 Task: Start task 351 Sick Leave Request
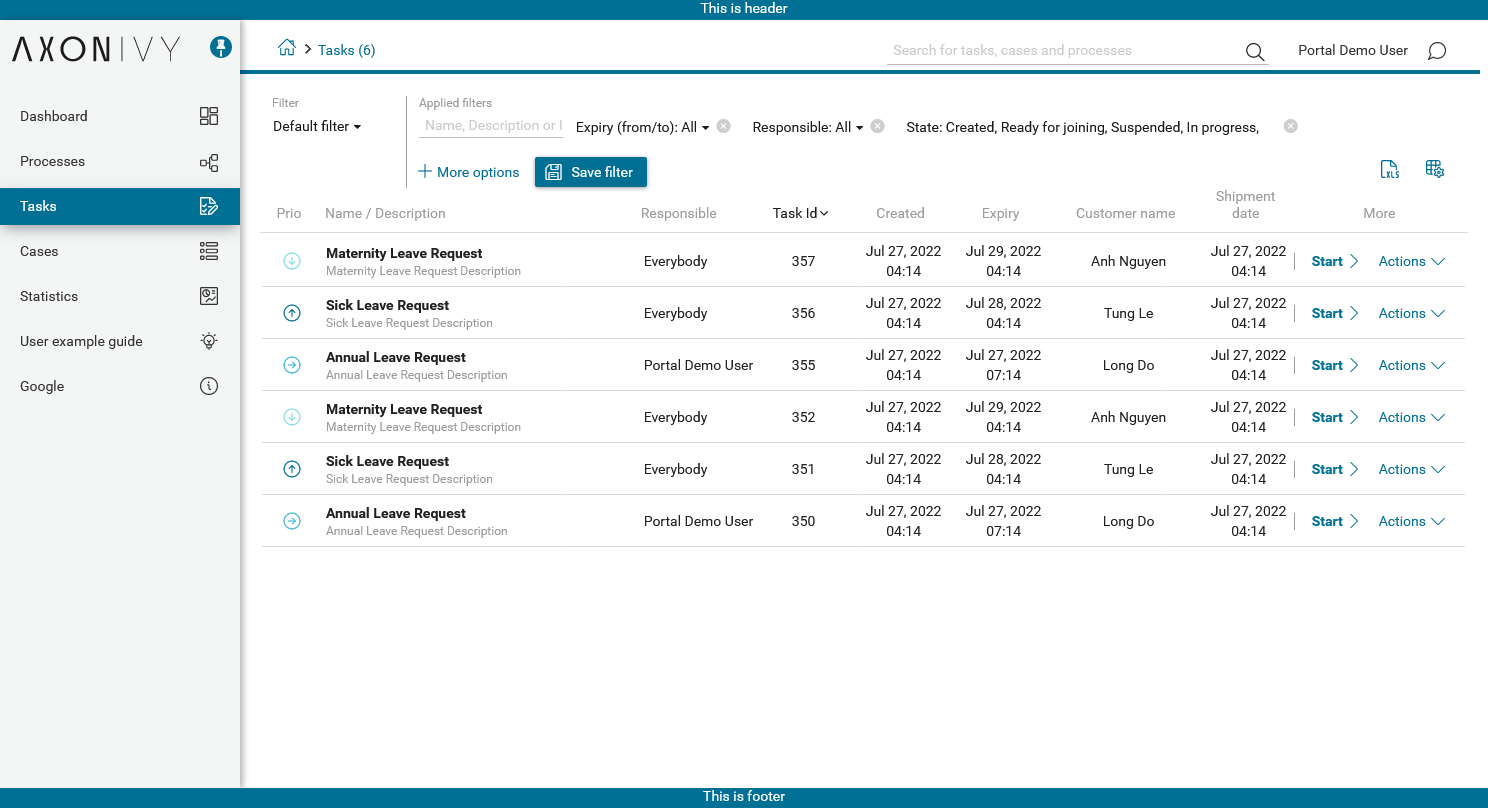point(1335,469)
